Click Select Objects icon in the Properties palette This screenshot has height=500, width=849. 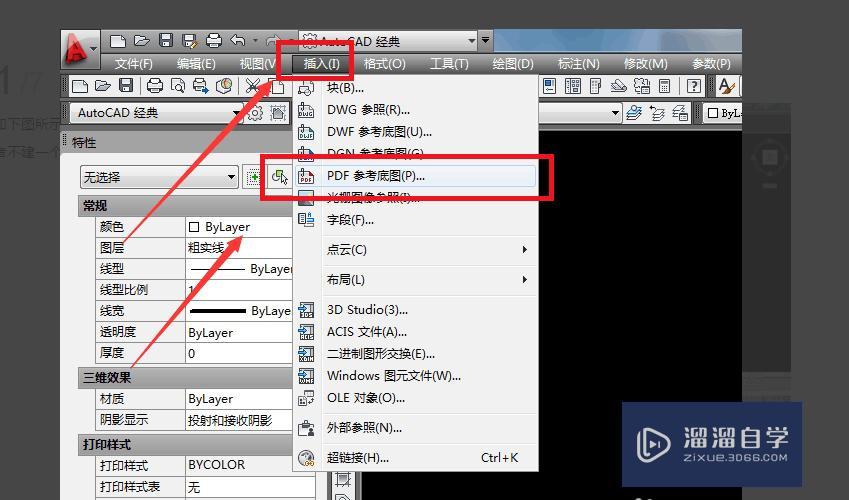point(279,177)
